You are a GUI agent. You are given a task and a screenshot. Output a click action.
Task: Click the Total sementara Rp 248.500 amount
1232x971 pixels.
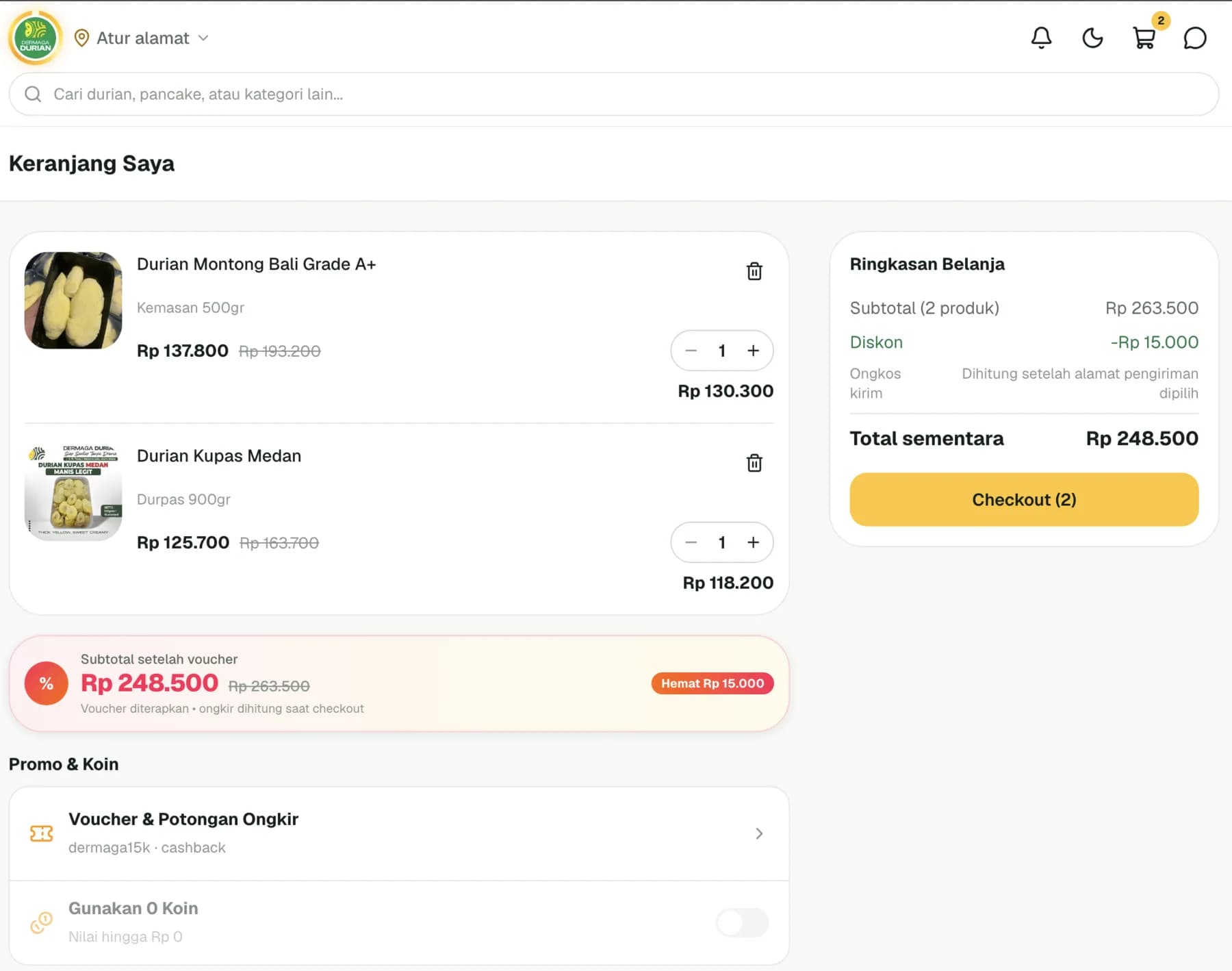pyautogui.click(x=1142, y=438)
